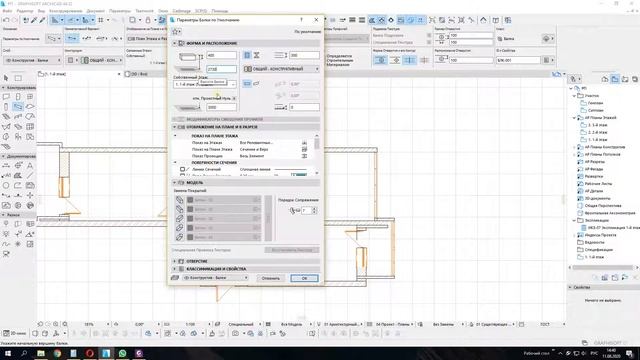
Task: Open taskbar search magnifier
Action: click(24, 353)
